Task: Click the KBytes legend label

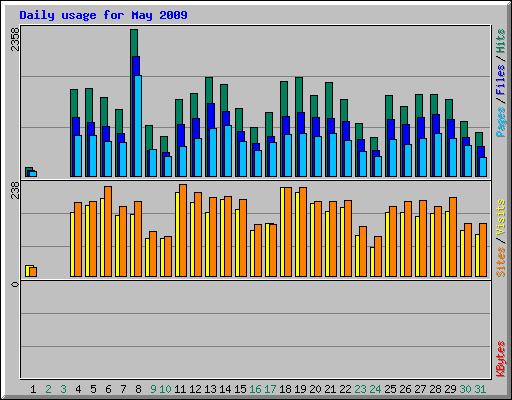Action: (501, 359)
